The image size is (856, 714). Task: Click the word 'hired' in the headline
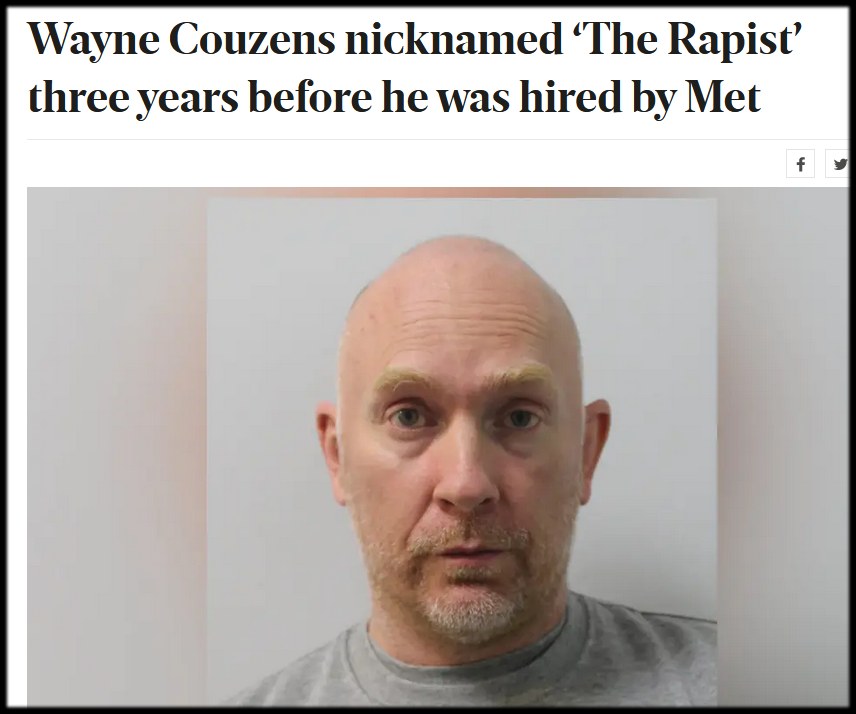point(570,96)
